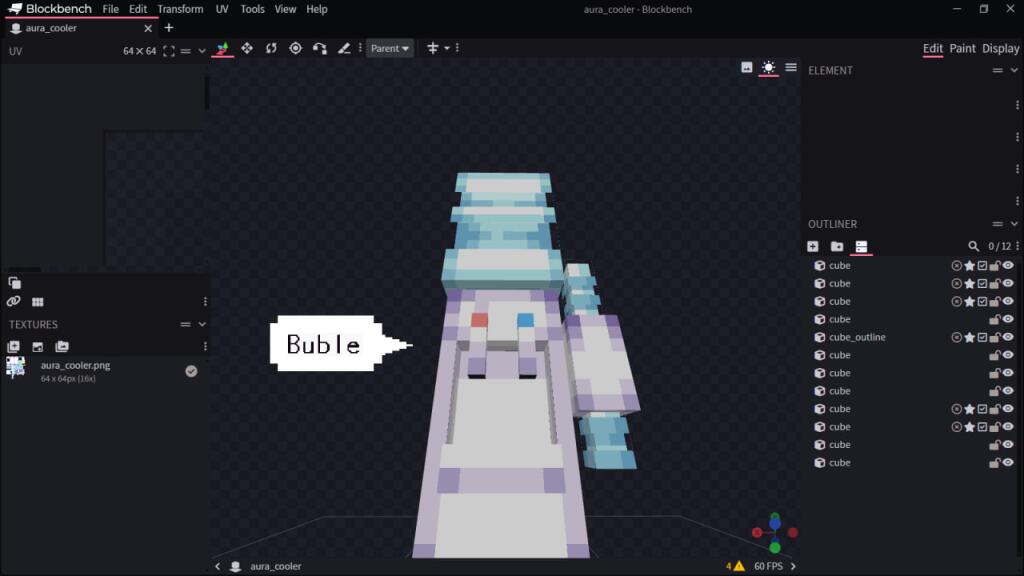Collapse the Outliner panel chevron
Viewport: 1024px width, 576px height.
click(1014, 224)
